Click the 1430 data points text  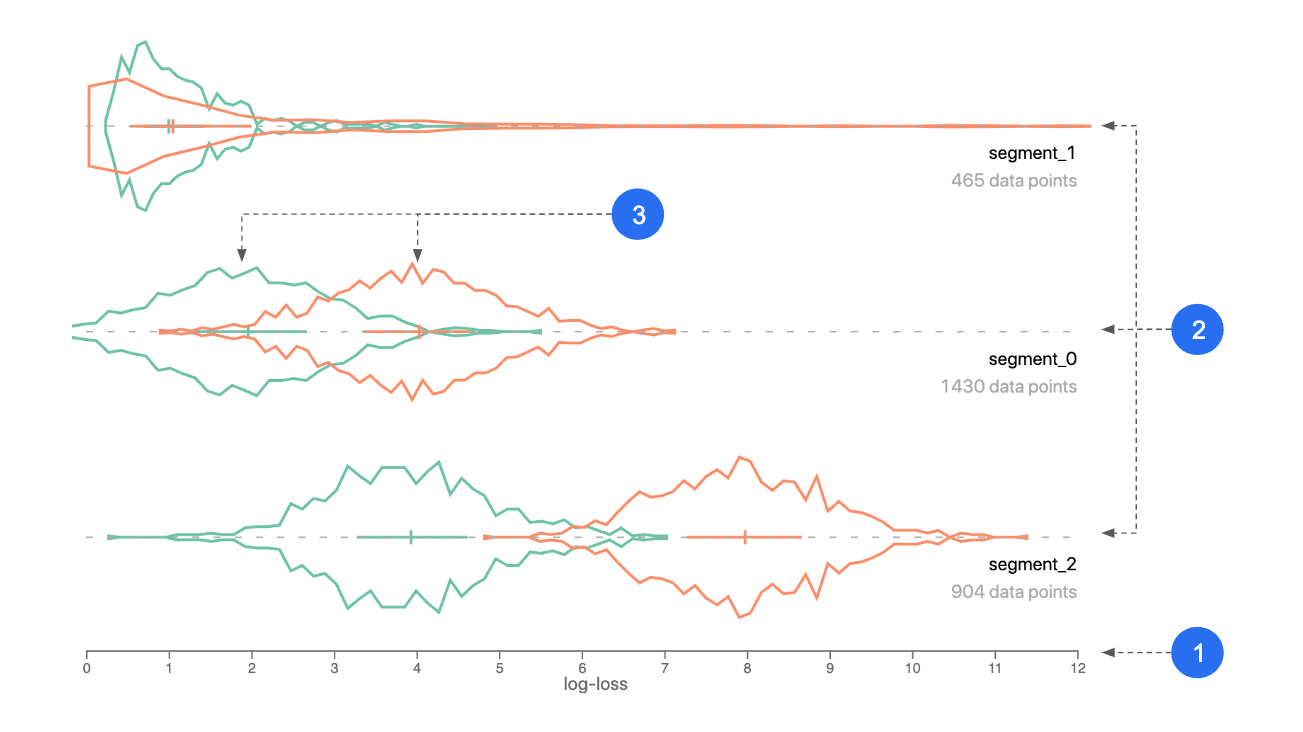click(x=1009, y=386)
